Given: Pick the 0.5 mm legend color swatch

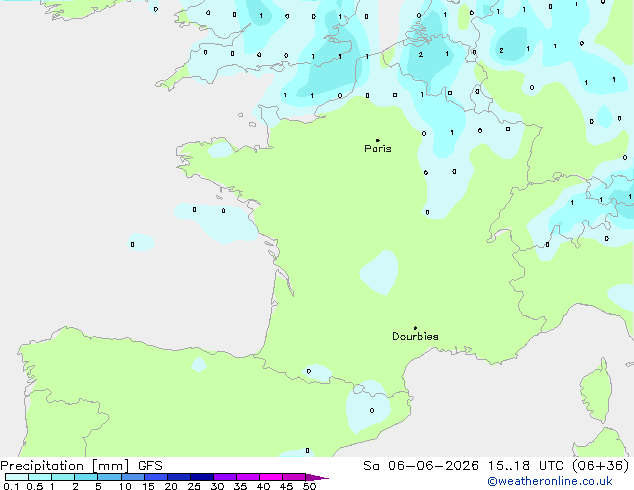Looking at the screenshot, I should [x=40, y=477].
